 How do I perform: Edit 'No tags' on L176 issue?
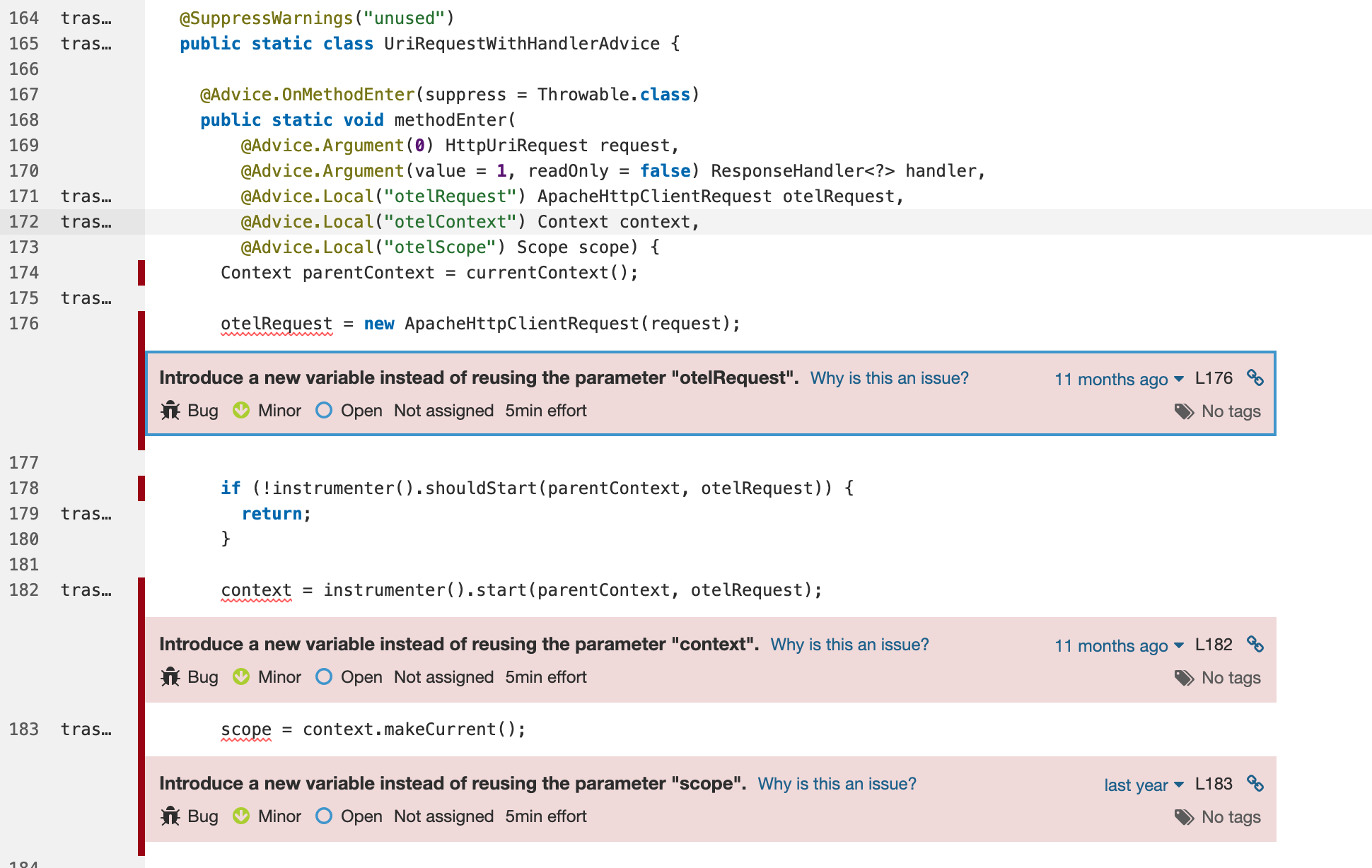tap(1231, 411)
